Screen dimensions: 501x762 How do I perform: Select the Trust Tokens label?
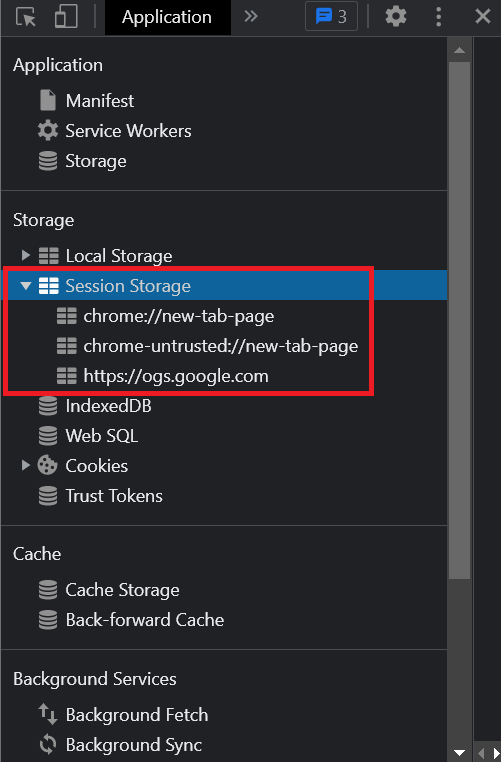(x=114, y=496)
